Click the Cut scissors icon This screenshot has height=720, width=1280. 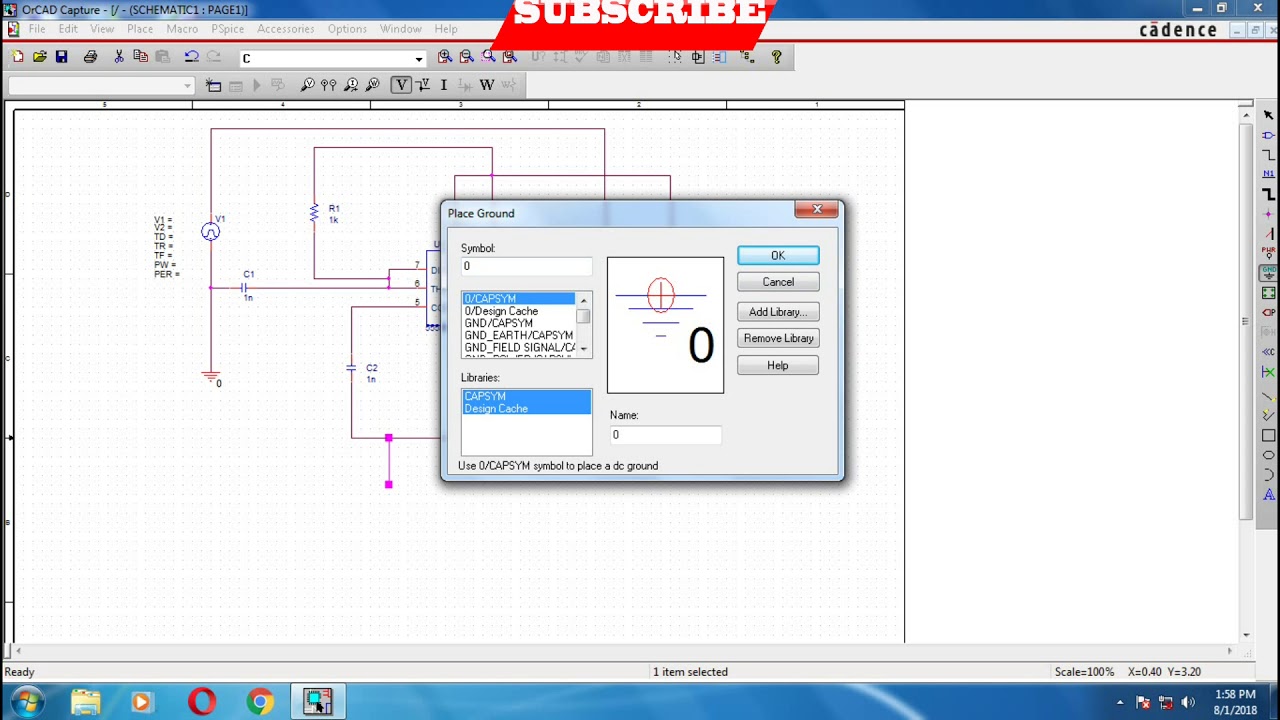[119, 57]
